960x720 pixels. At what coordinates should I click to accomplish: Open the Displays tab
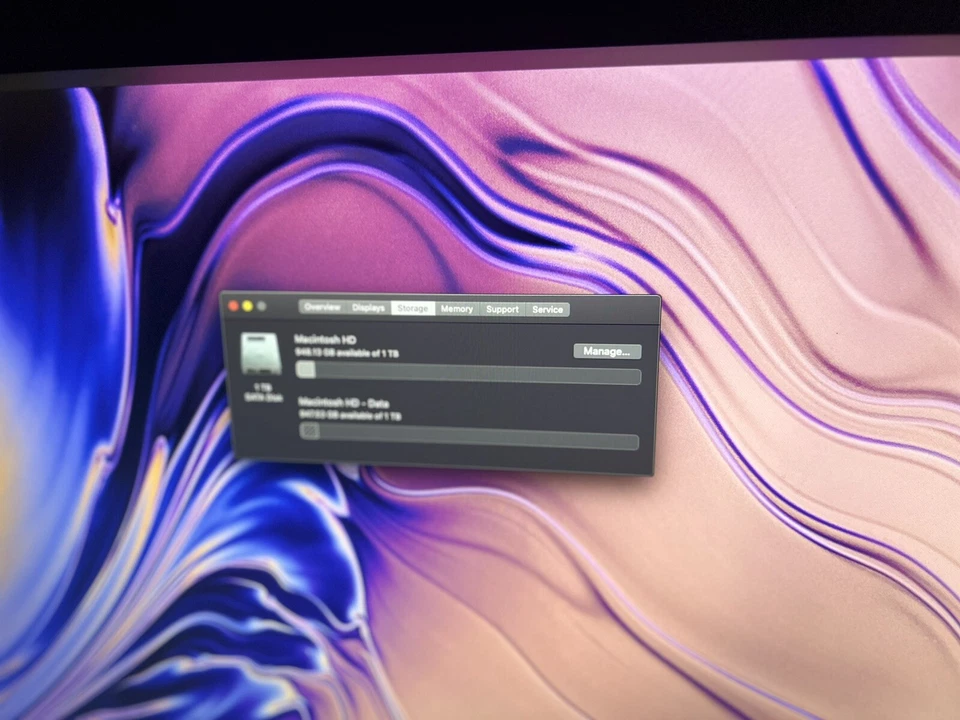(x=368, y=309)
